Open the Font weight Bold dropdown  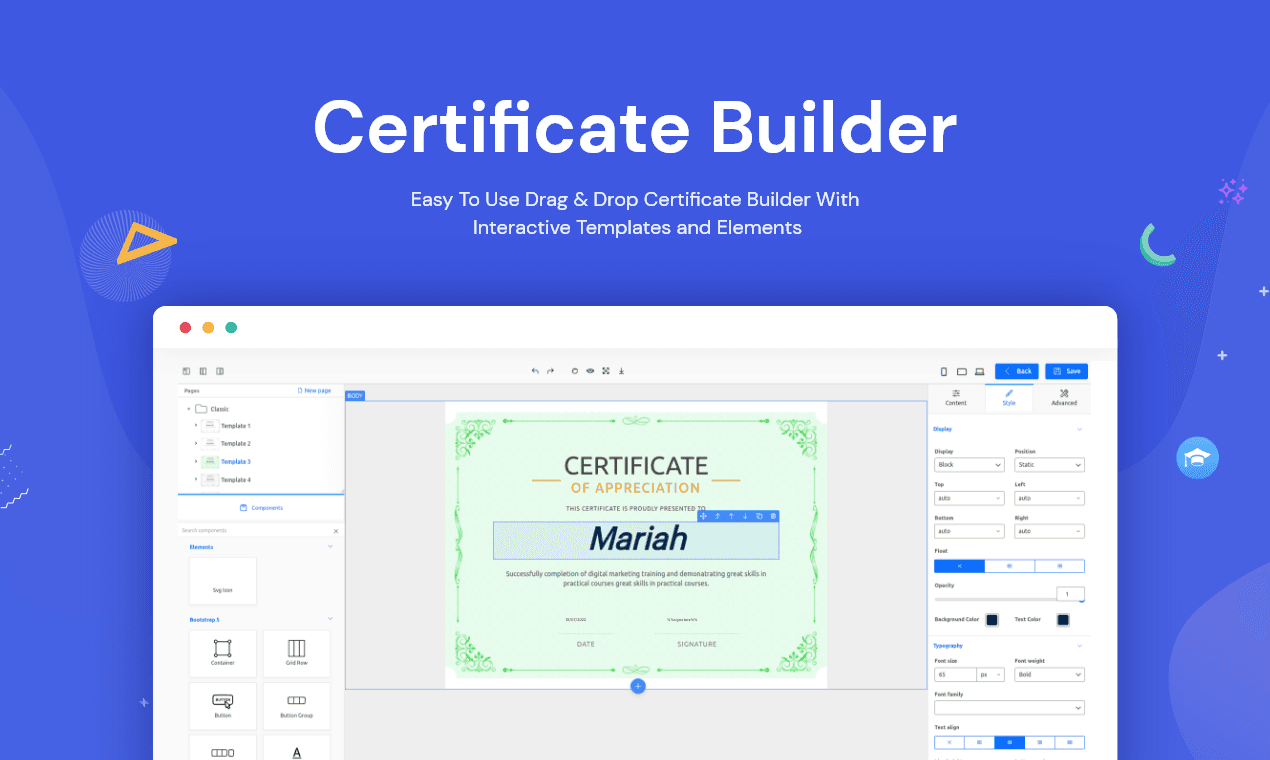click(x=1050, y=675)
